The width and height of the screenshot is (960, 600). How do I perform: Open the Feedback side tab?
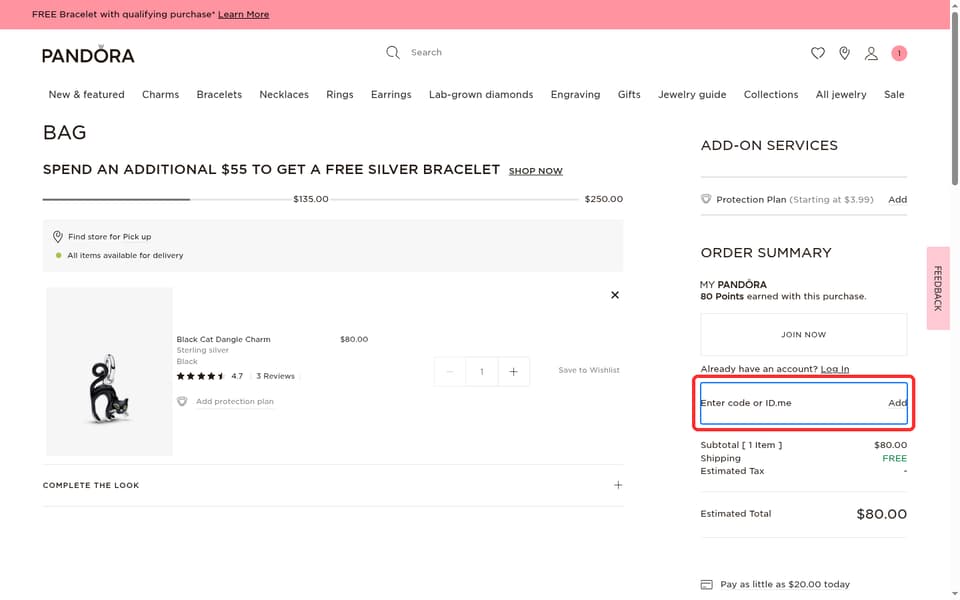tap(938, 288)
